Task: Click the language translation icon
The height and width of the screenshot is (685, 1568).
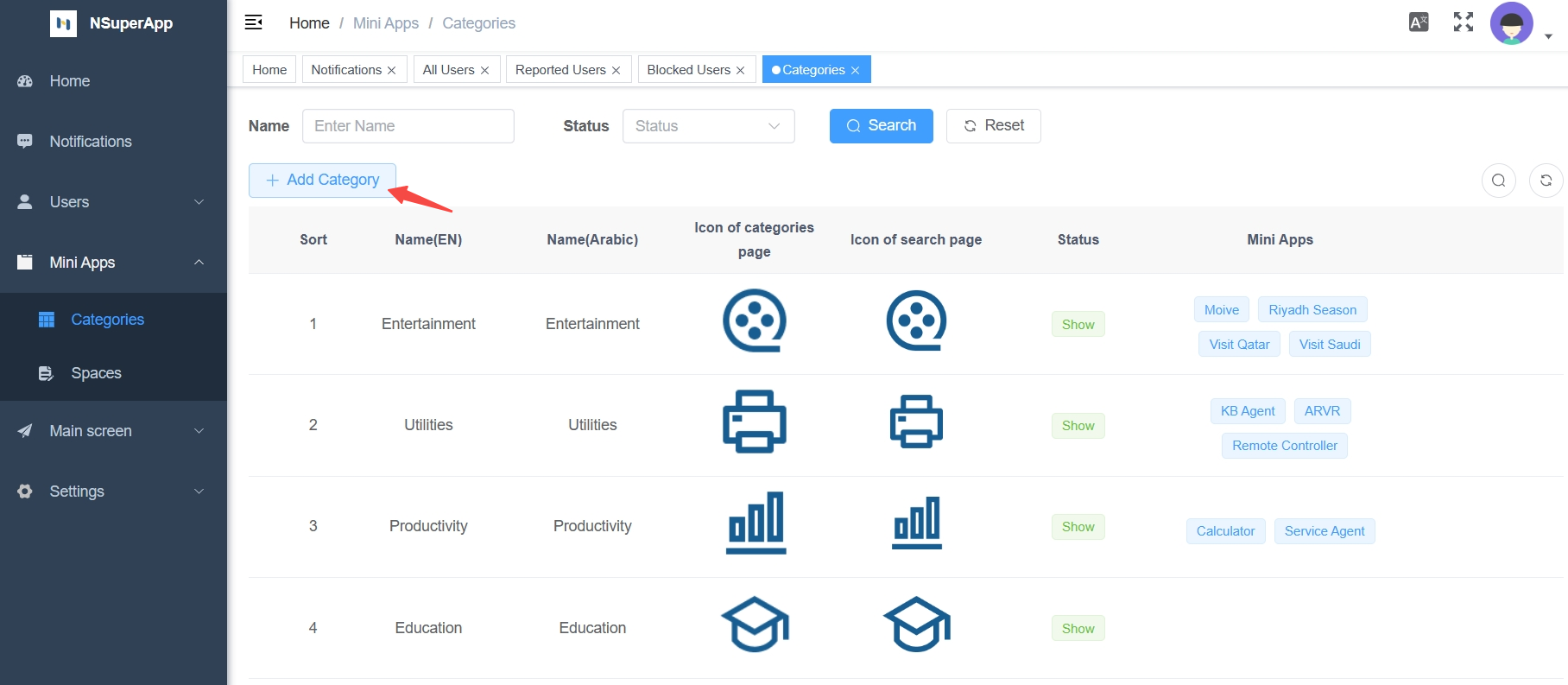Action: 1418,22
